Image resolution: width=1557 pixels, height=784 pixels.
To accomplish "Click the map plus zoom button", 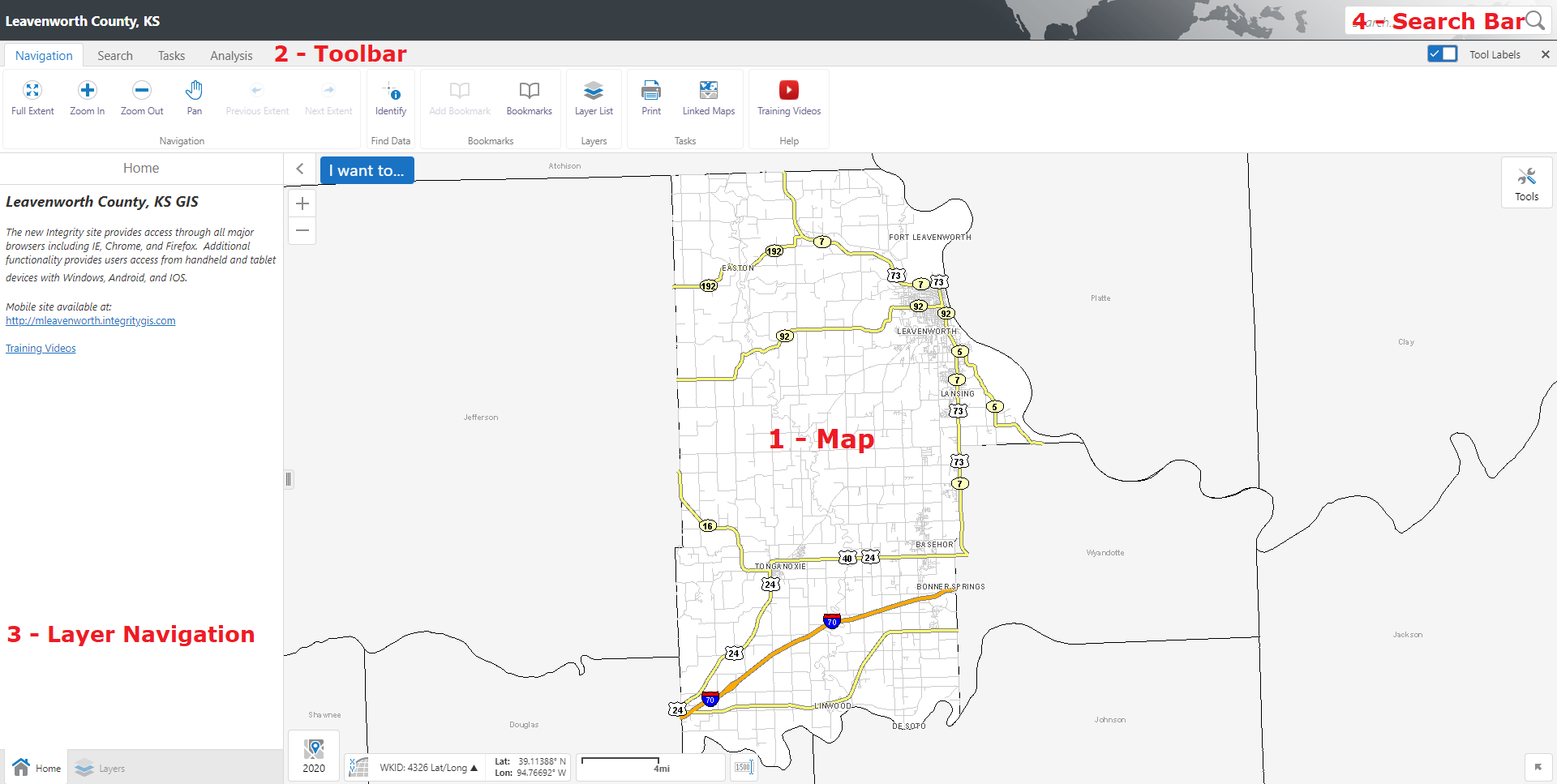I will (302, 203).
